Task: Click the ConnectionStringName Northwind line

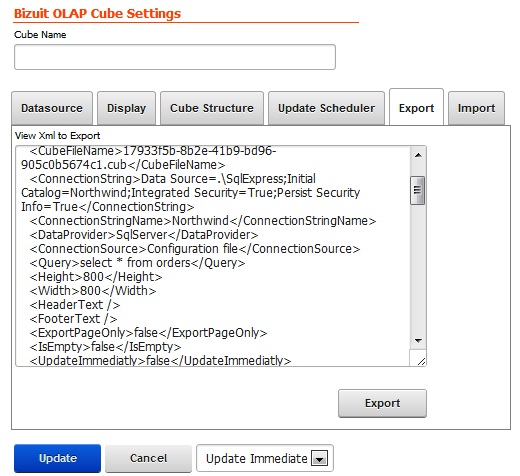Action: click(202, 221)
